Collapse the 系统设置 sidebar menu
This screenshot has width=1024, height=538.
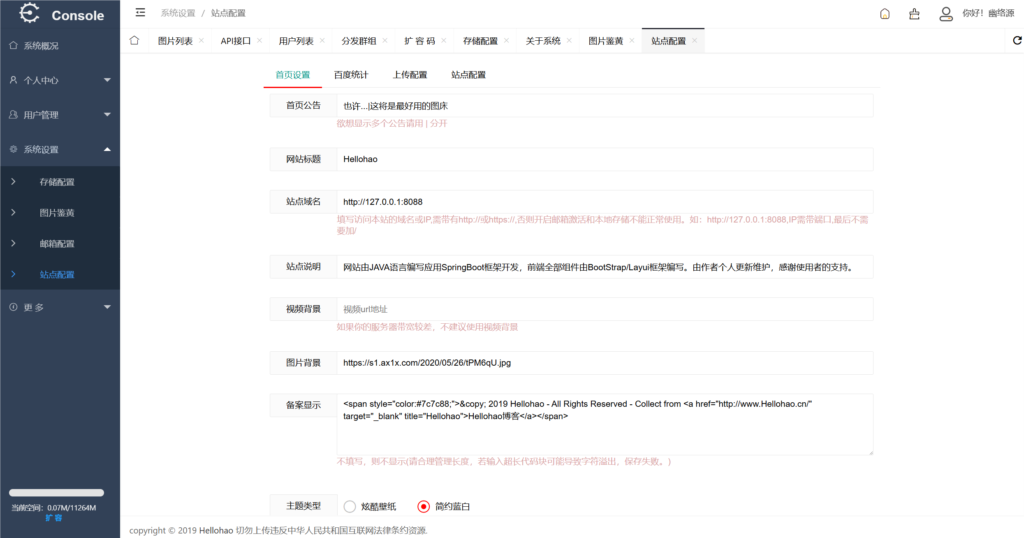60,150
